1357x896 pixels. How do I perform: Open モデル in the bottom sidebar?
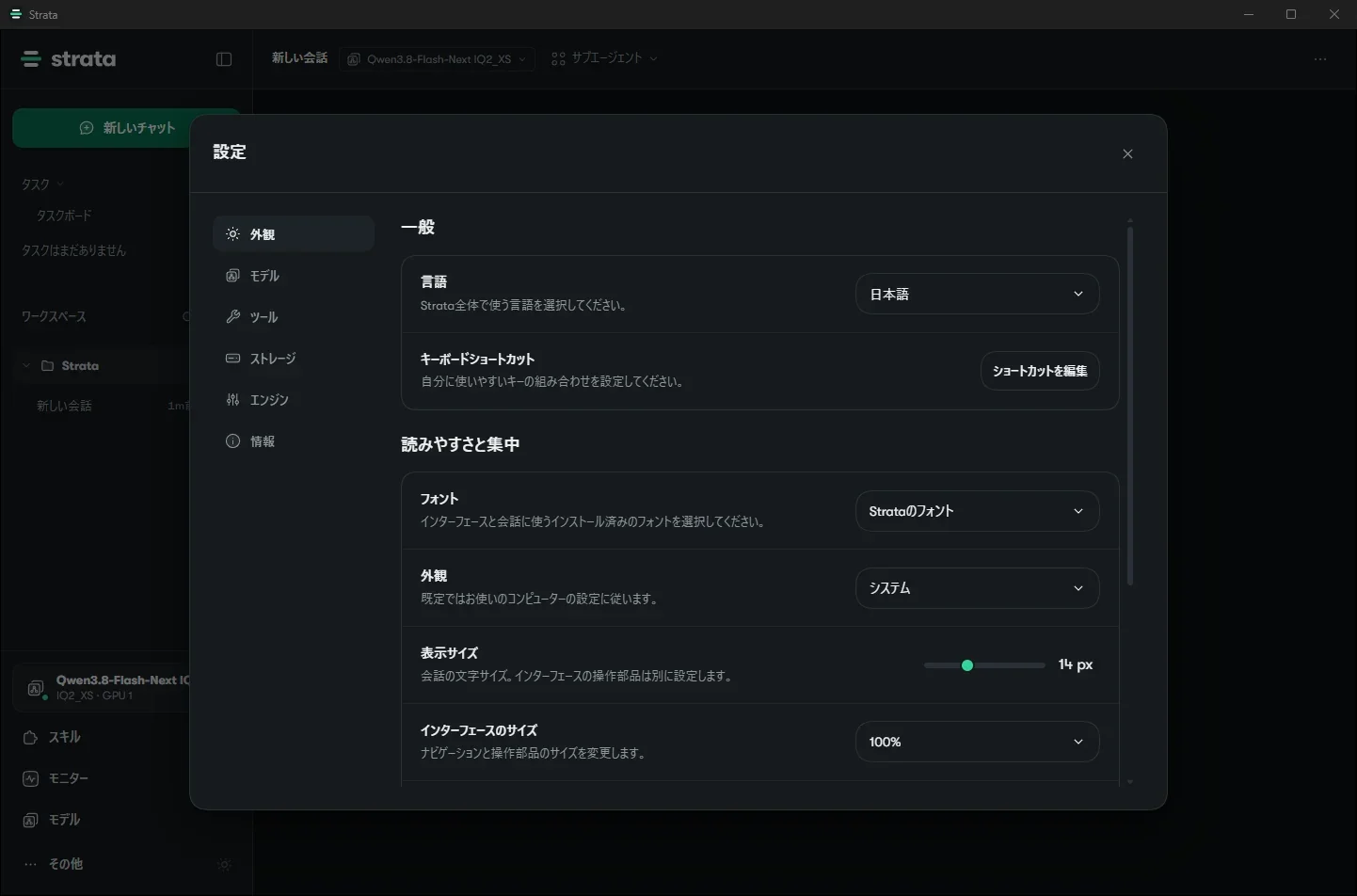(x=52, y=820)
